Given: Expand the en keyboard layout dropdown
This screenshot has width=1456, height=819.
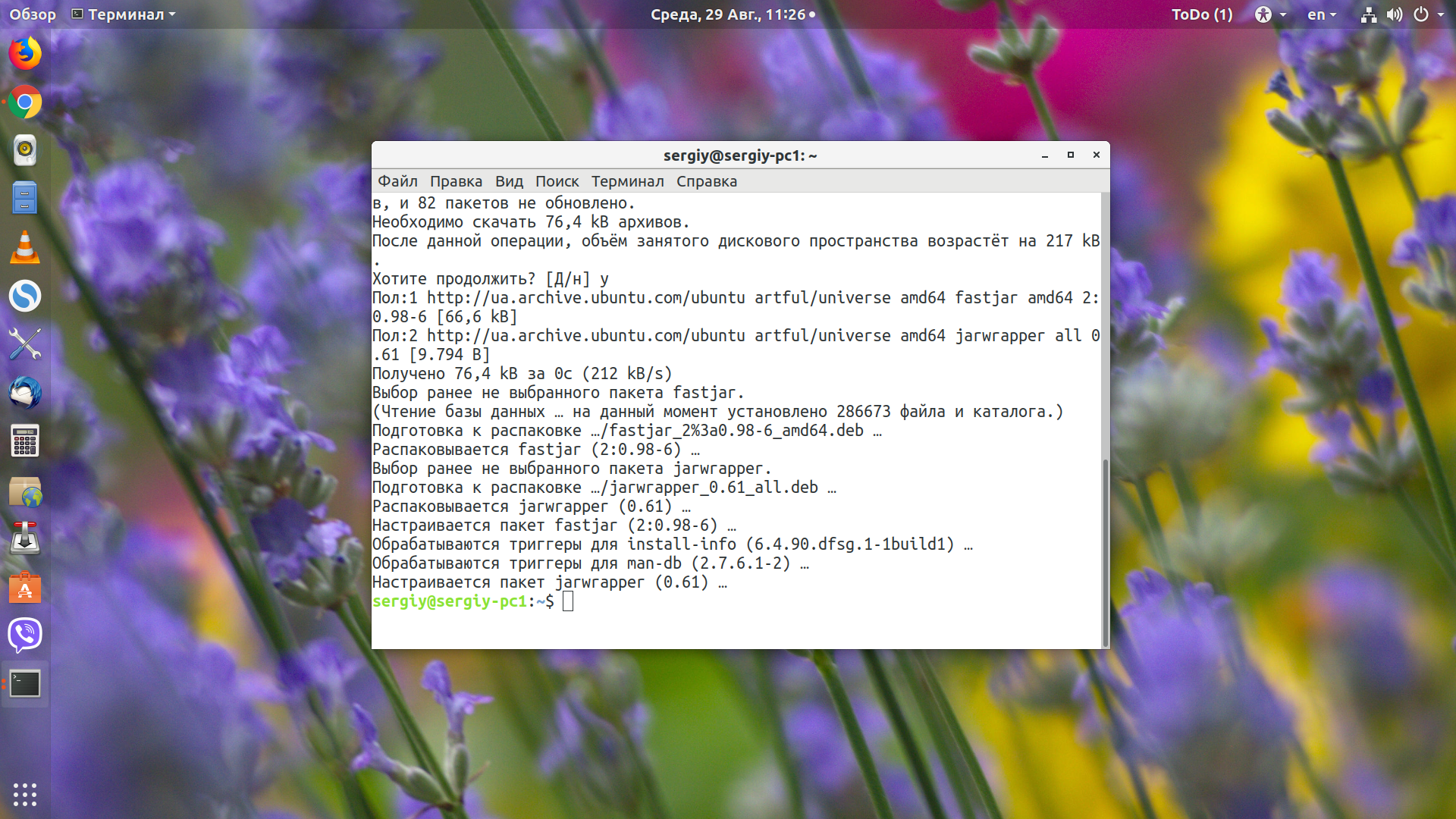Looking at the screenshot, I should (x=1322, y=14).
